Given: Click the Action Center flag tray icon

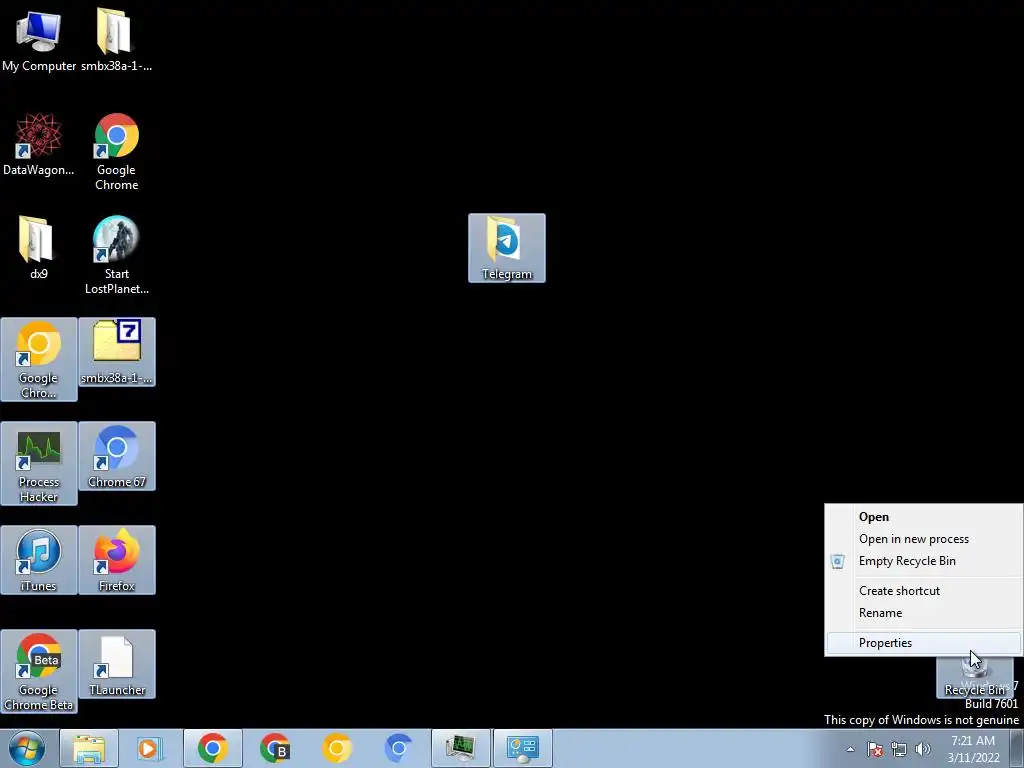Looking at the screenshot, I should (874, 749).
